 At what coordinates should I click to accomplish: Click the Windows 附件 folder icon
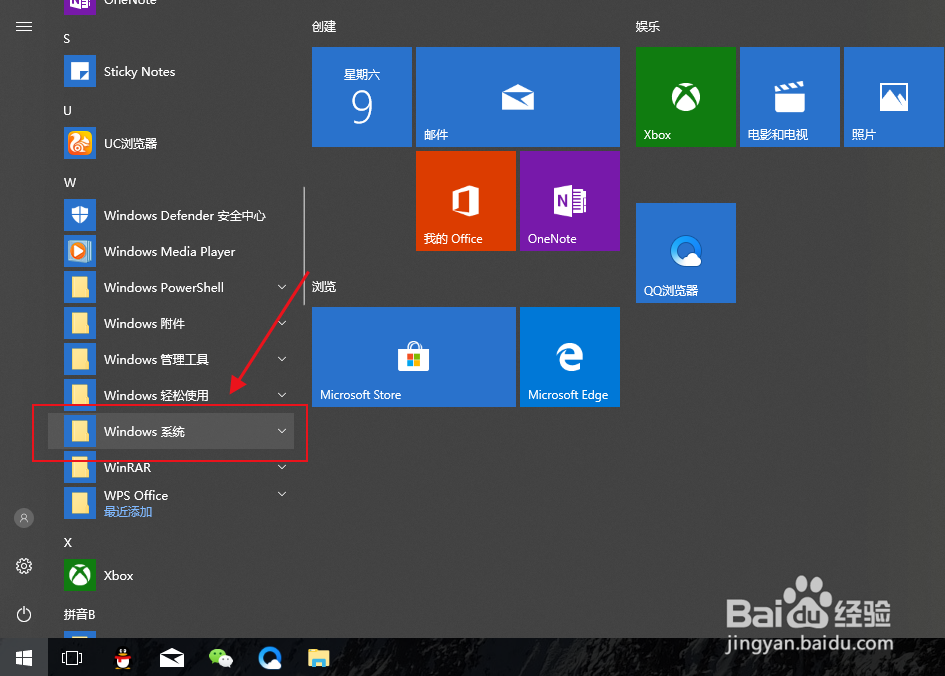point(80,323)
